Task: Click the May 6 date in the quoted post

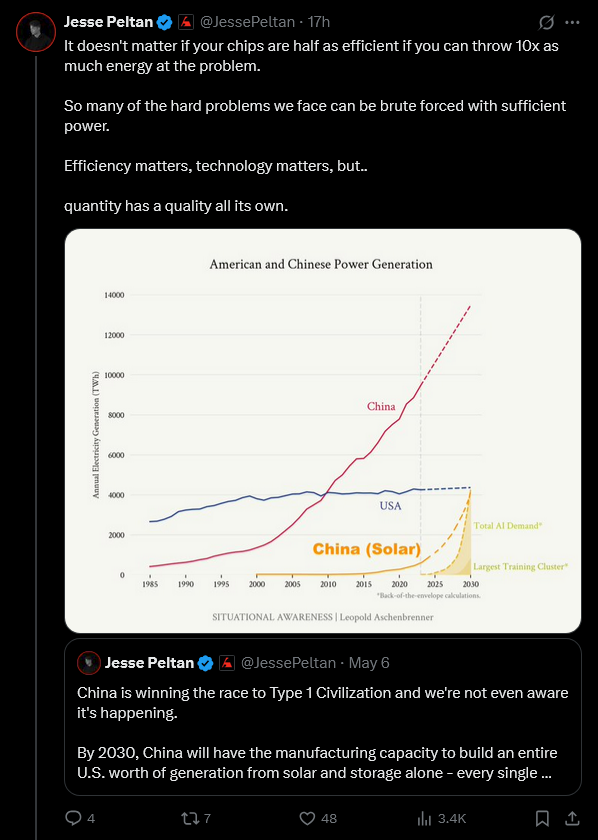Action: pos(369,663)
